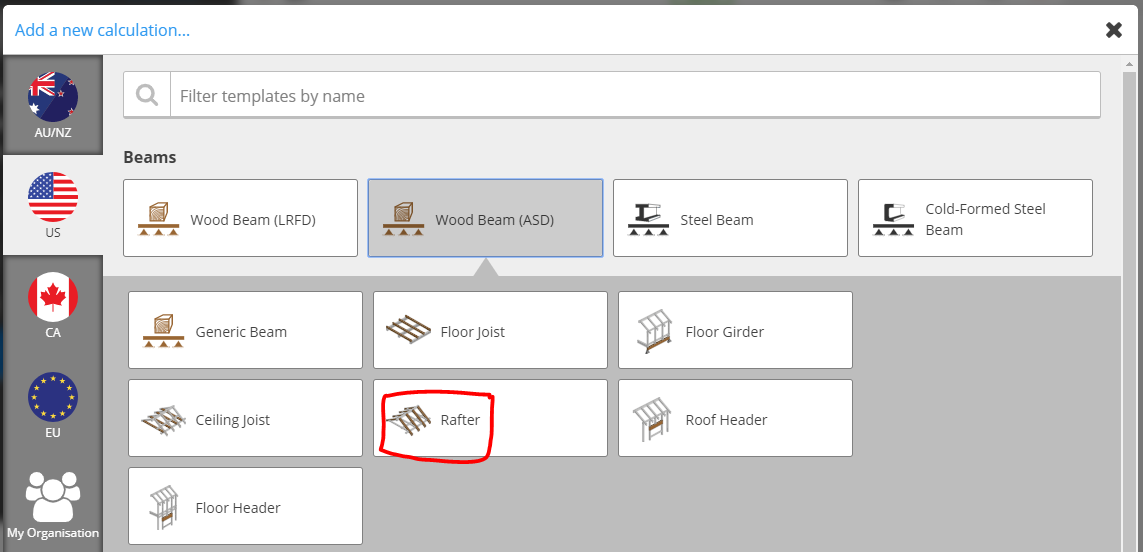Click the Rafter template icon
The width and height of the screenshot is (1143, 552).
[408, 419]
